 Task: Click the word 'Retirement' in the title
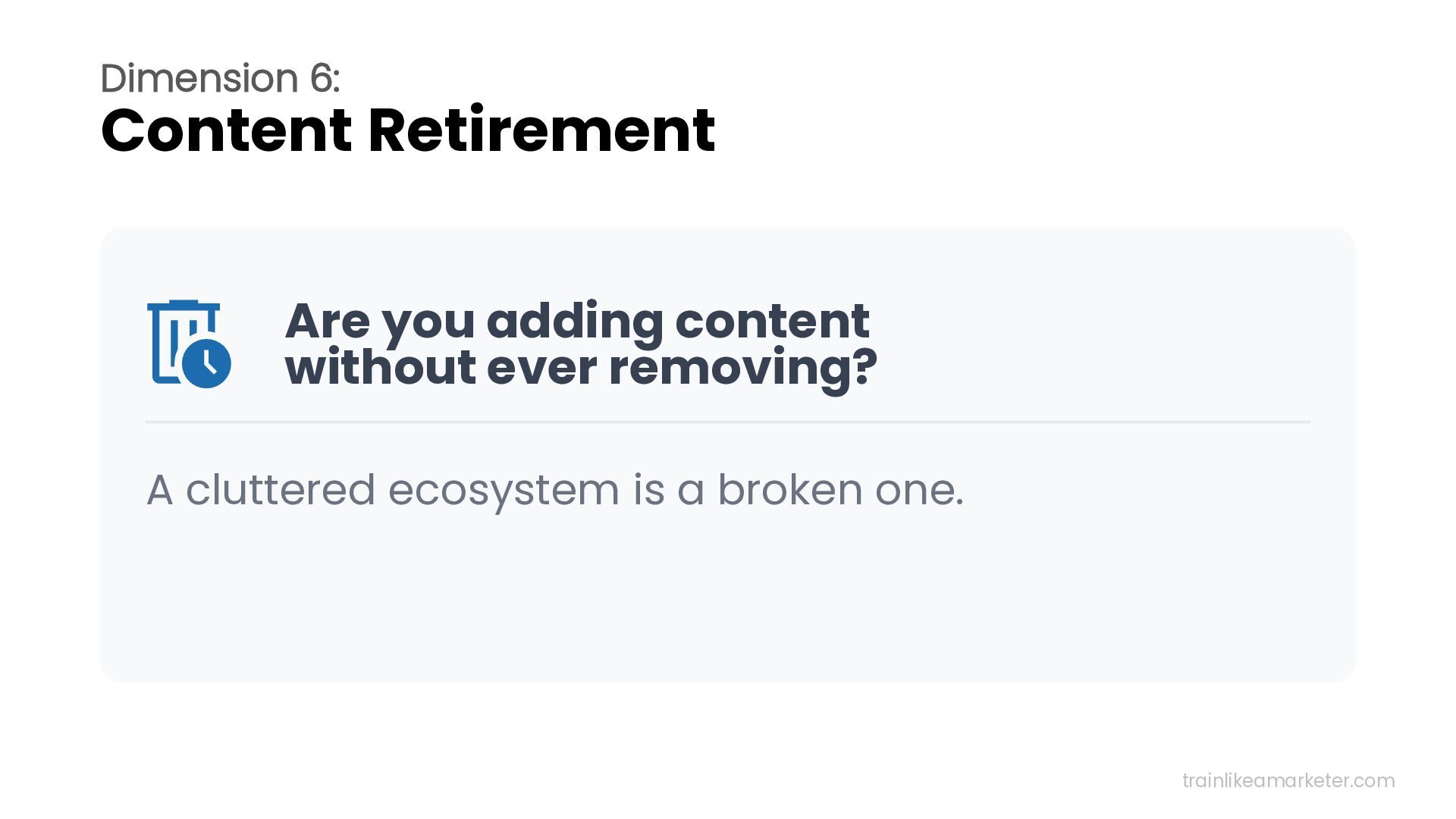541,130
